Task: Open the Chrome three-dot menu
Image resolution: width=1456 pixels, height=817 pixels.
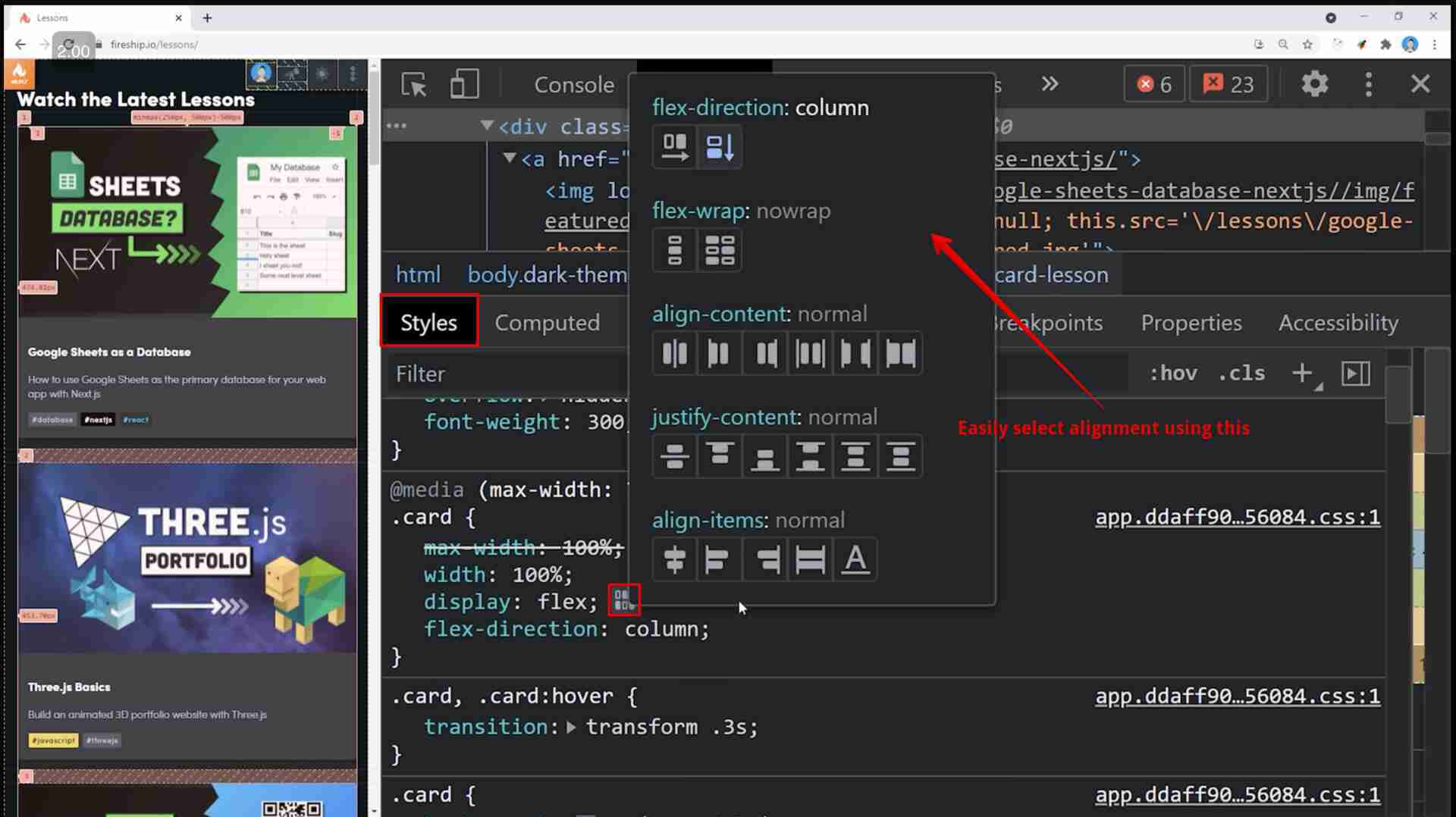Action: pos(1434,45)
